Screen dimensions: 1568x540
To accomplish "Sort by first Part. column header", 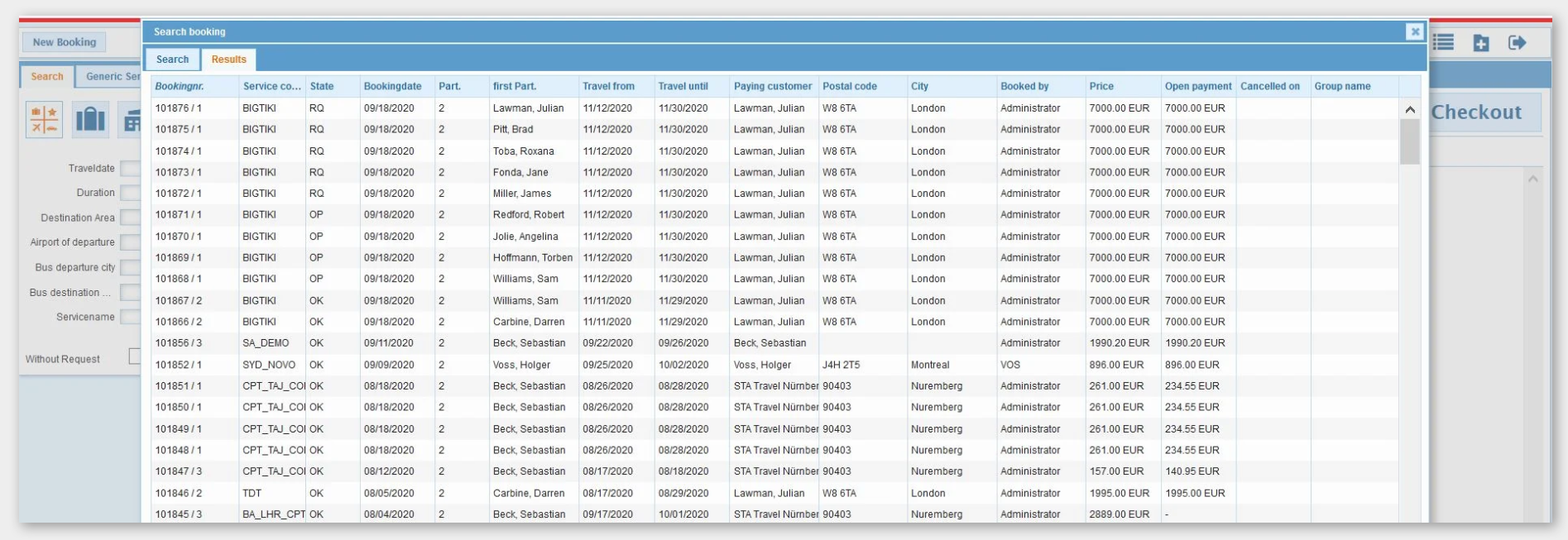I will click(534, 86).
